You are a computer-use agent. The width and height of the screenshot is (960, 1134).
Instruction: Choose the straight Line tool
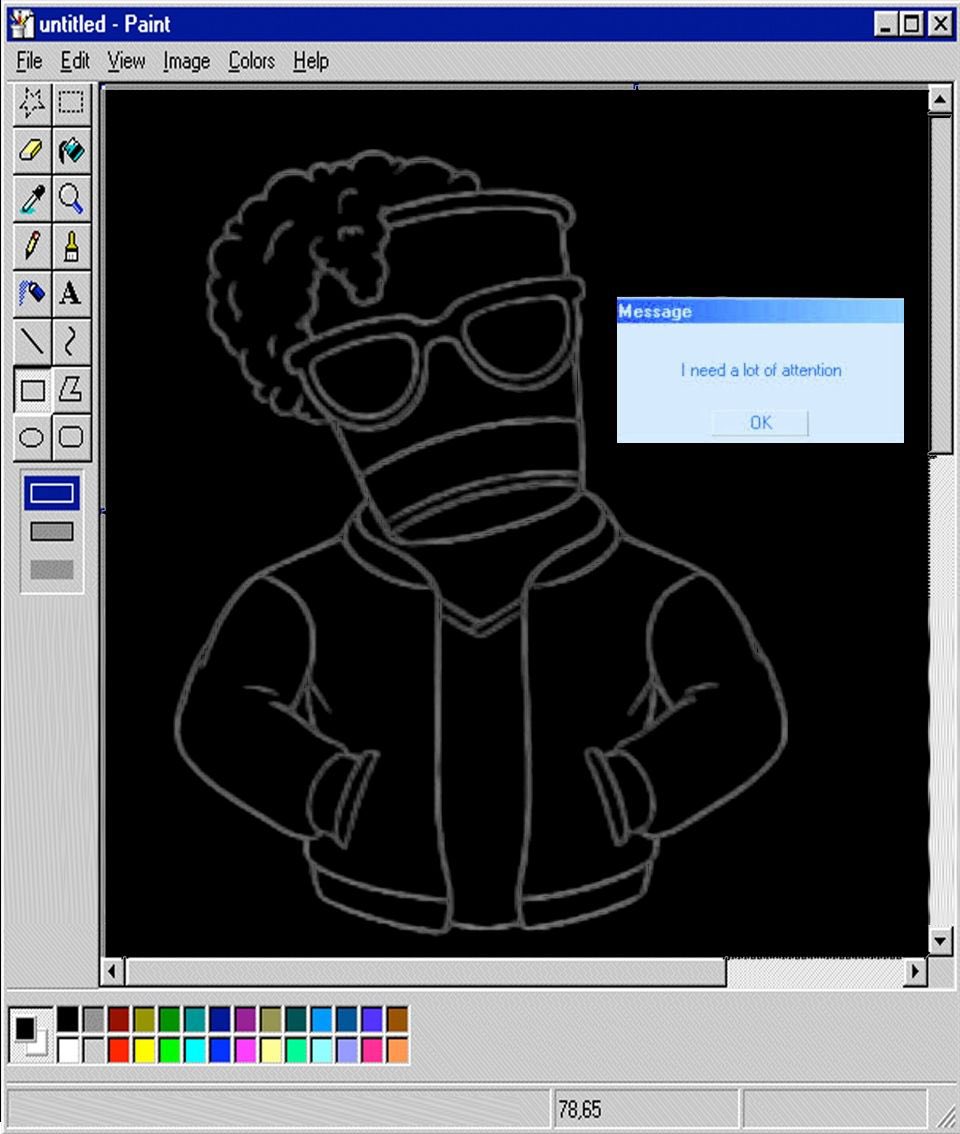(32, 341)
